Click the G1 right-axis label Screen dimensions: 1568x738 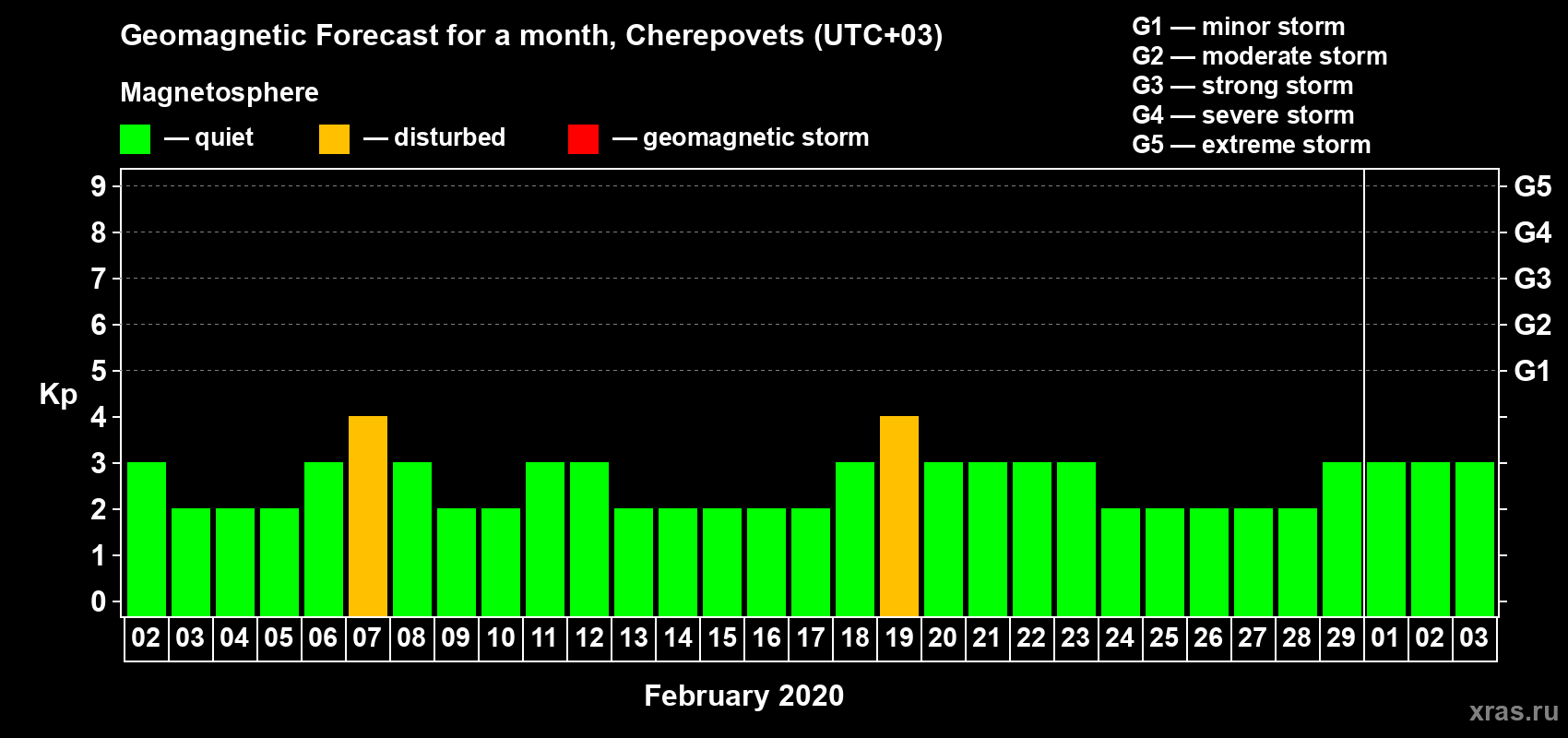click(x=1533, y=371)
